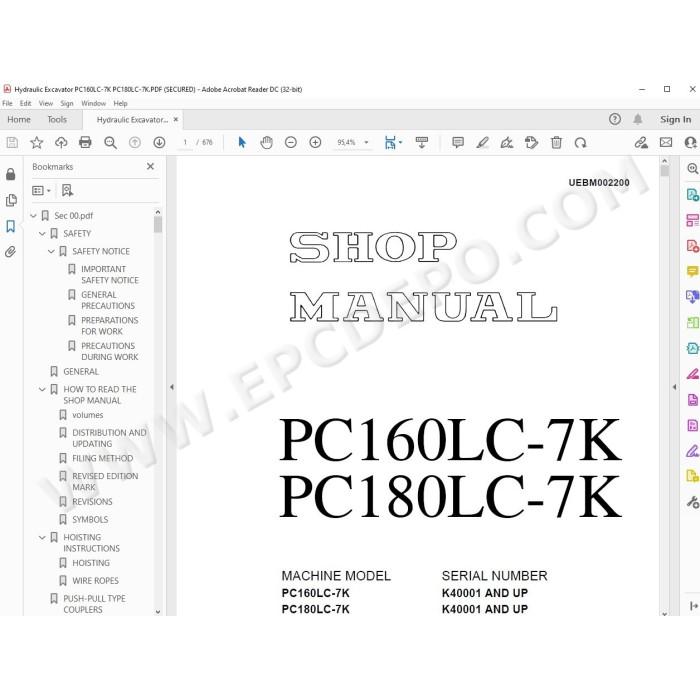This screenshot has width=700, height=700.
Task: Open the Edit menu
Action: click(25, 103)
